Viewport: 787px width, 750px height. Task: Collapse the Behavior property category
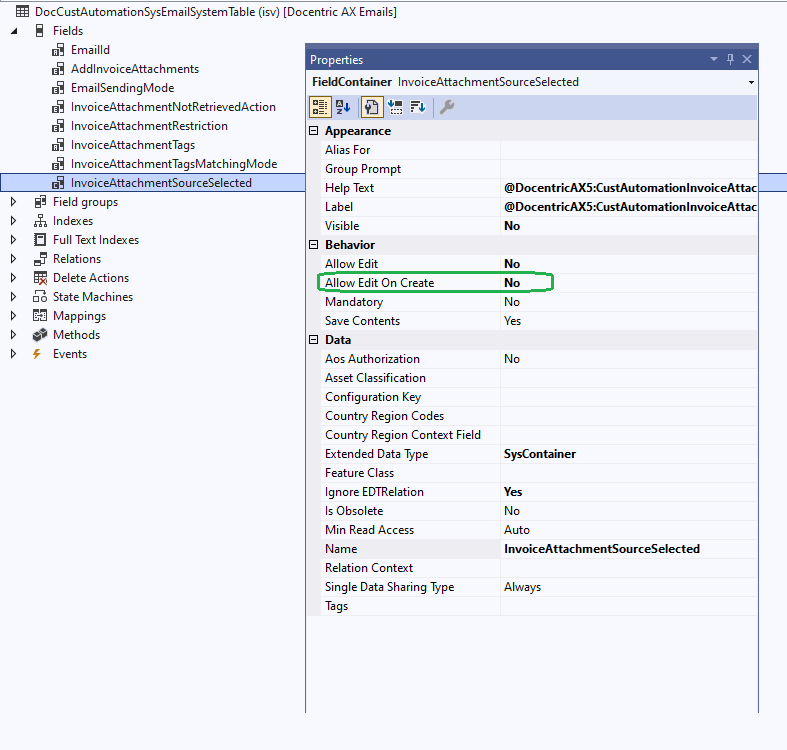(x=315, y=245)
